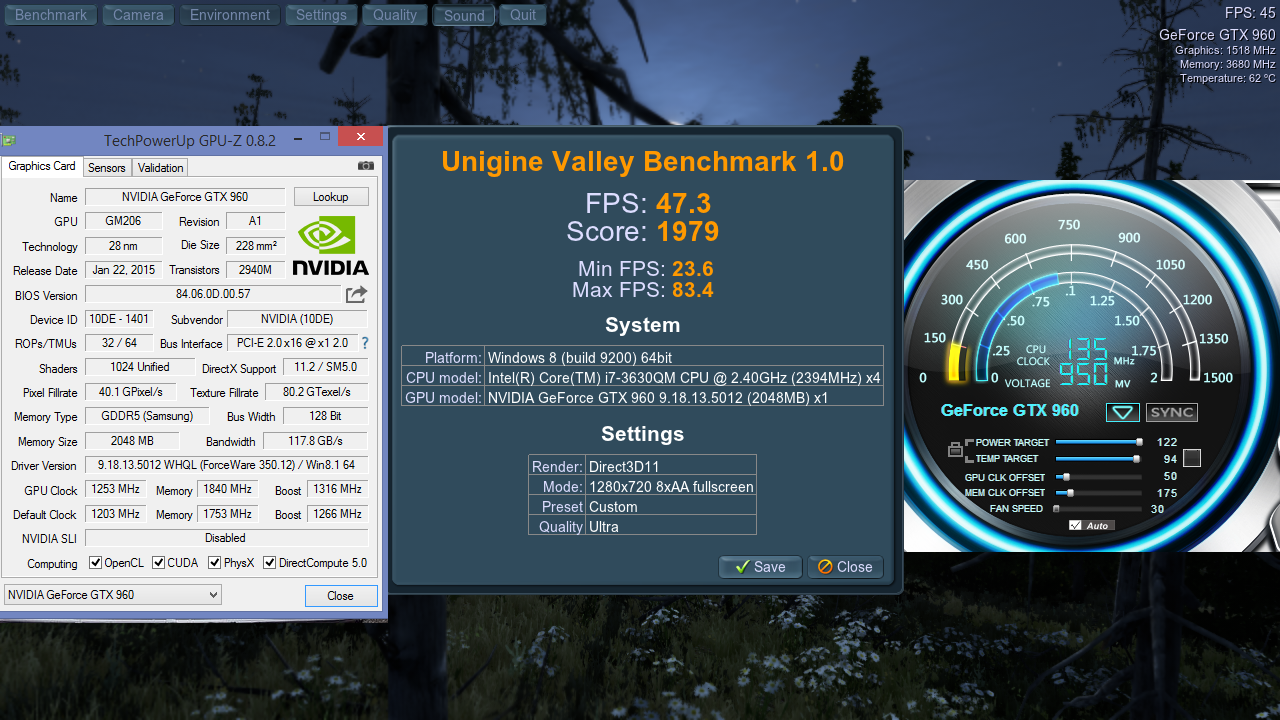Click the Release Date Jan 22, 2015 field
This screenshot has height=720, width=1280.
pyautogui.click(x=123, y=270)
